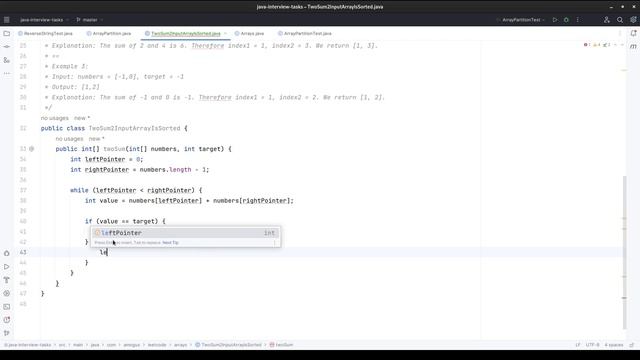Viewport: 640px width, 360px height.
Task: Open the LF line separator selector
Action: (578, 345)
